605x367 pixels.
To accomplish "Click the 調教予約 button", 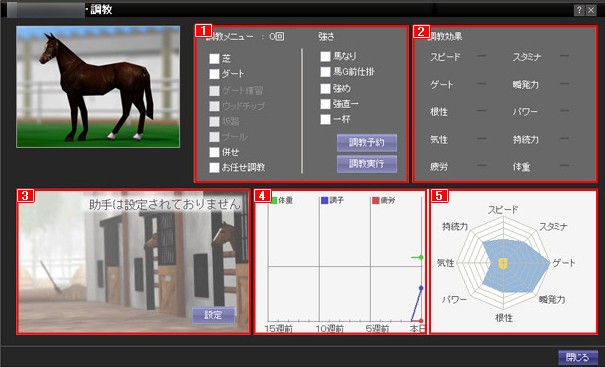I will tap(367, 142).
